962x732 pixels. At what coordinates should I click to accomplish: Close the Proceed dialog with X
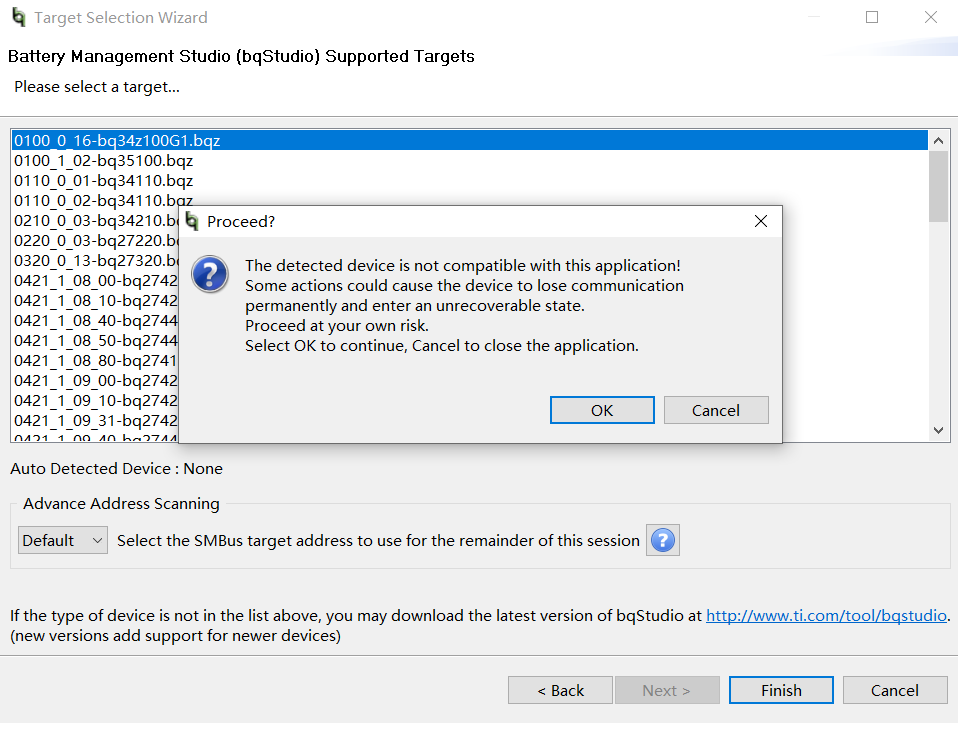click(x=761, y=222)
